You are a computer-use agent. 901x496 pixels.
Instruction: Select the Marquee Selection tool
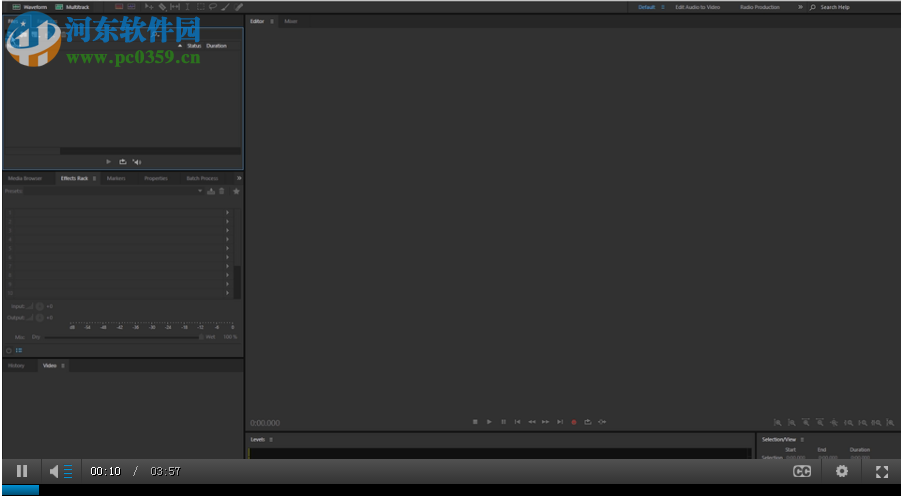[200, 7]
